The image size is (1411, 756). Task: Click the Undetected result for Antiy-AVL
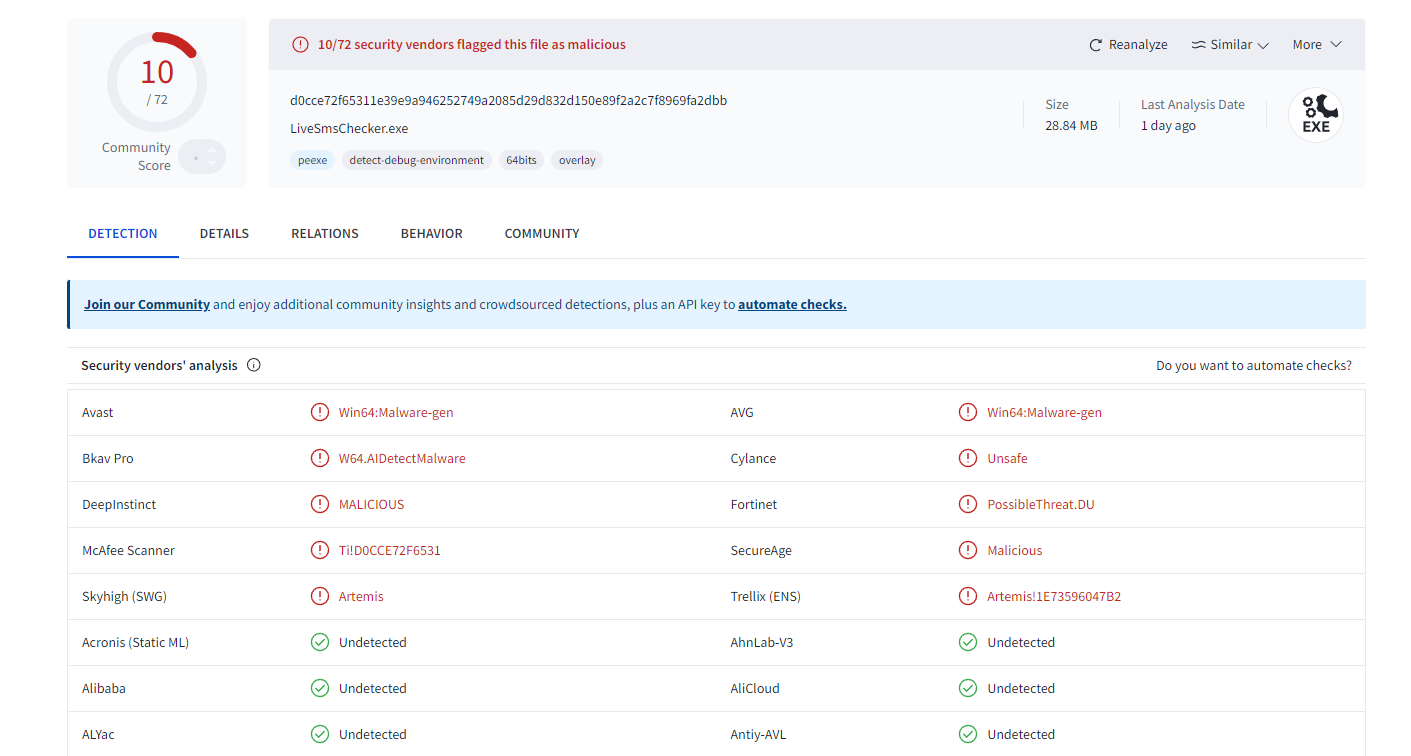coord(1020,734)
